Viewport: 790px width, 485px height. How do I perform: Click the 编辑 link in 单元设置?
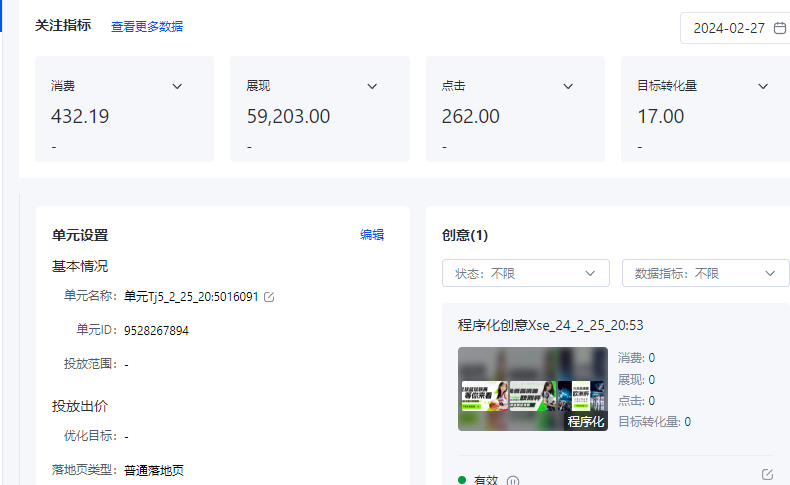click(x=372, y=235)
